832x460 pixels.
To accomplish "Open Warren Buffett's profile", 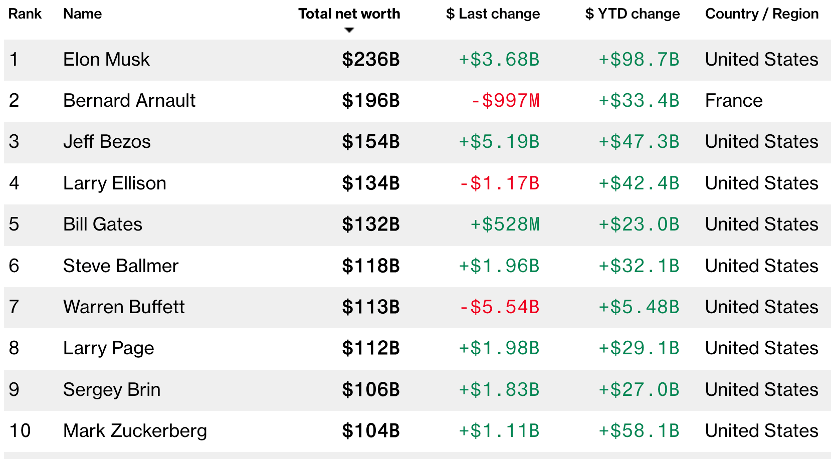I will (124, 307).
